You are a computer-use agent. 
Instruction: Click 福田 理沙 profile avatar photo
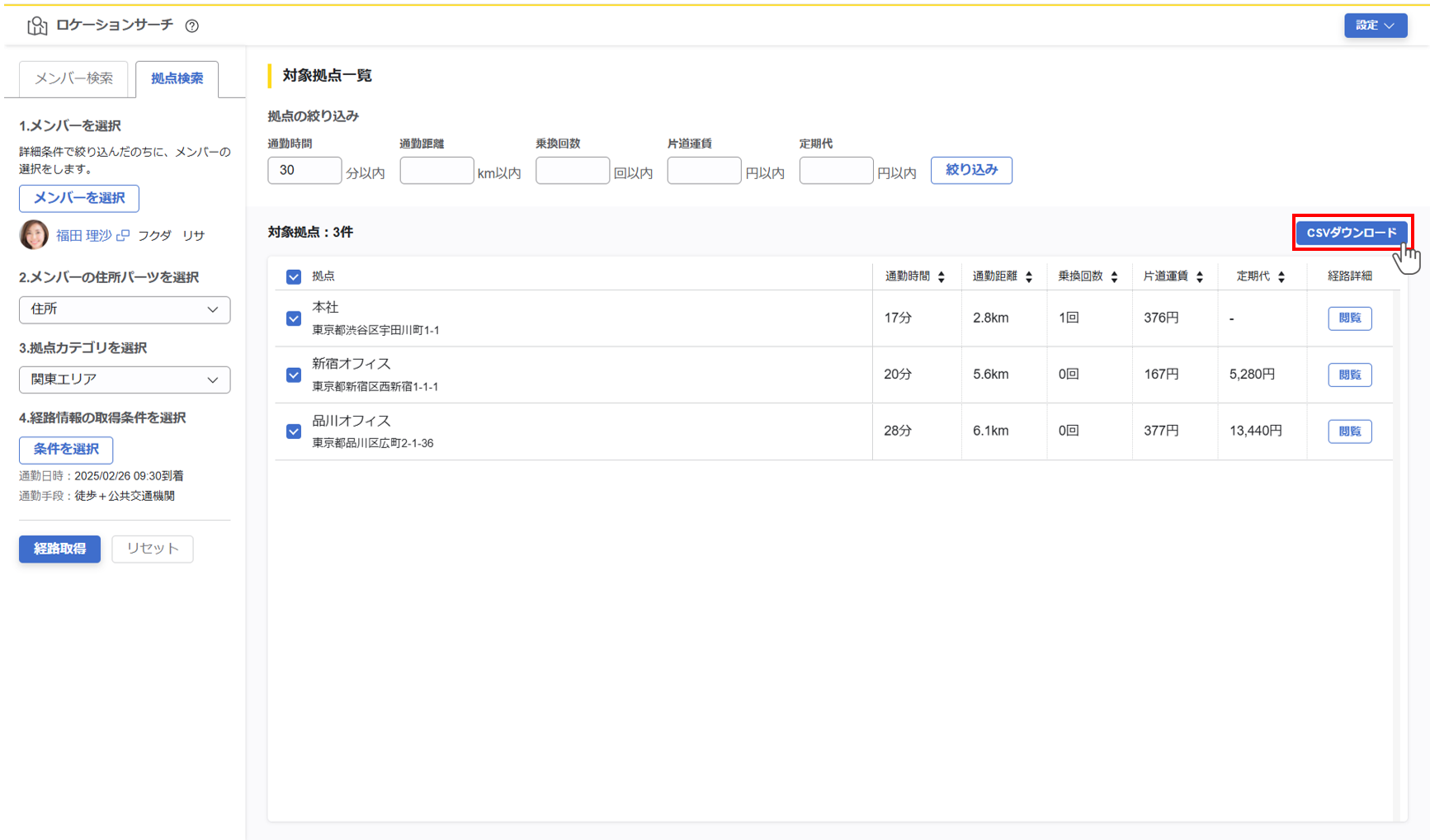[34, 235]
